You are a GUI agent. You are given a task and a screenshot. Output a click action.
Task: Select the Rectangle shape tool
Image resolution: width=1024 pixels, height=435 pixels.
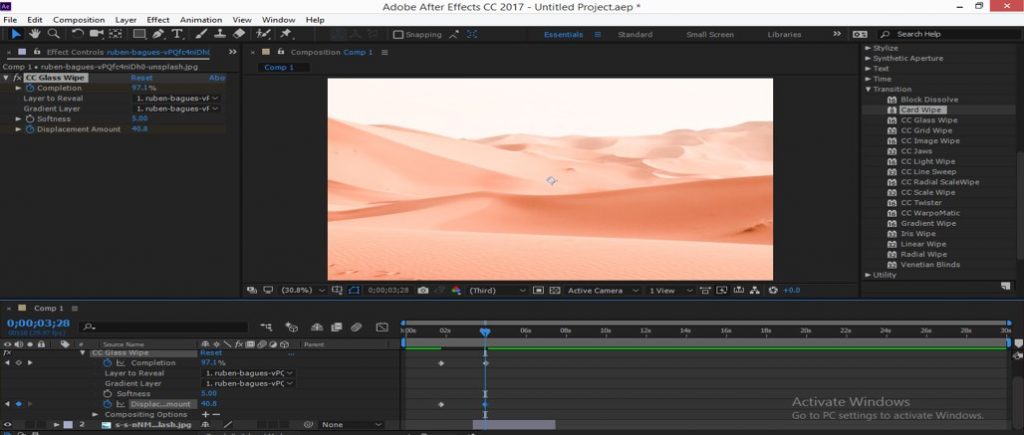point(139,34)
